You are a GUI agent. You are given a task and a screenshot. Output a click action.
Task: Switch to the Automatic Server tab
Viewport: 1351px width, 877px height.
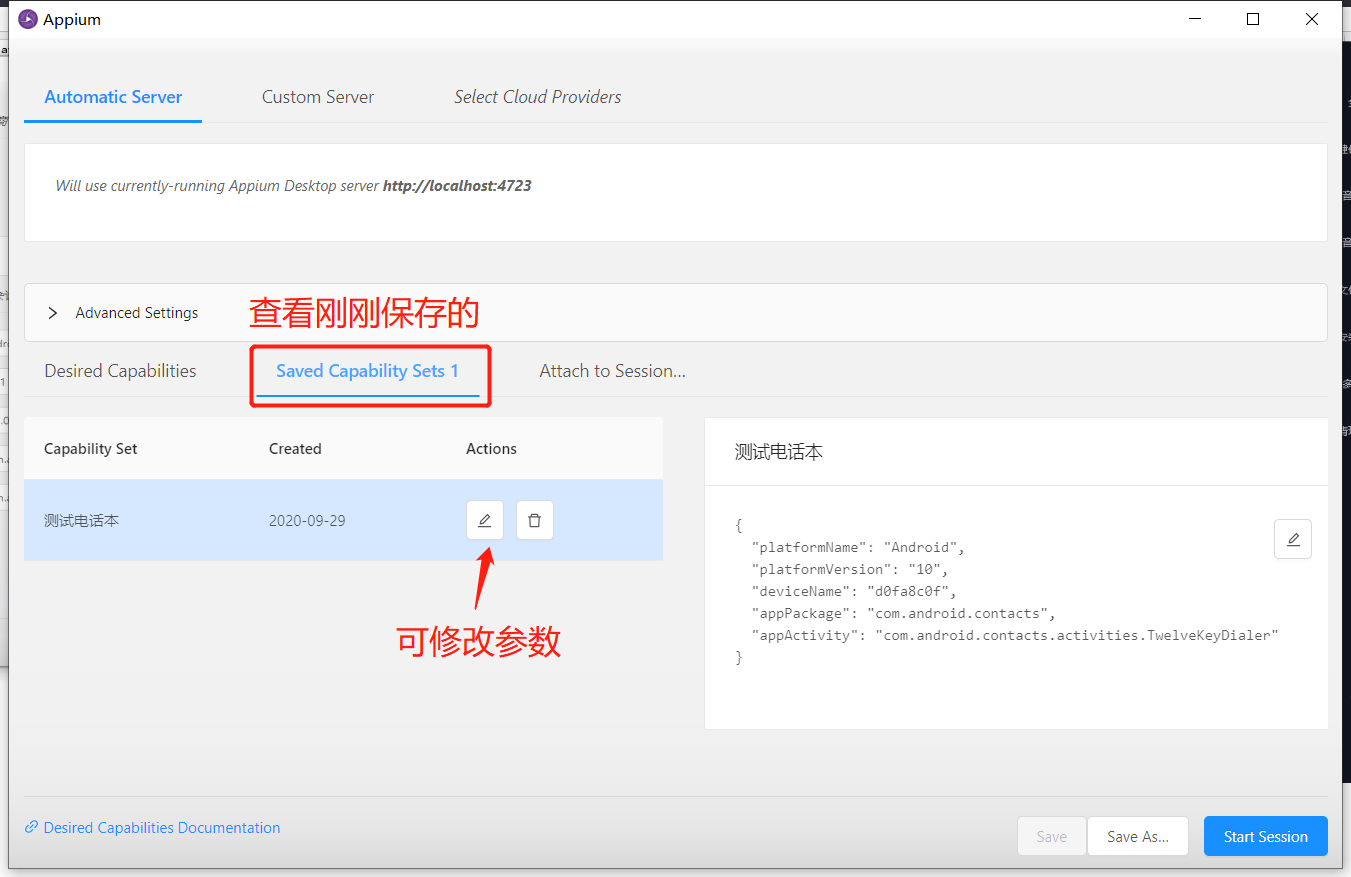113,97
